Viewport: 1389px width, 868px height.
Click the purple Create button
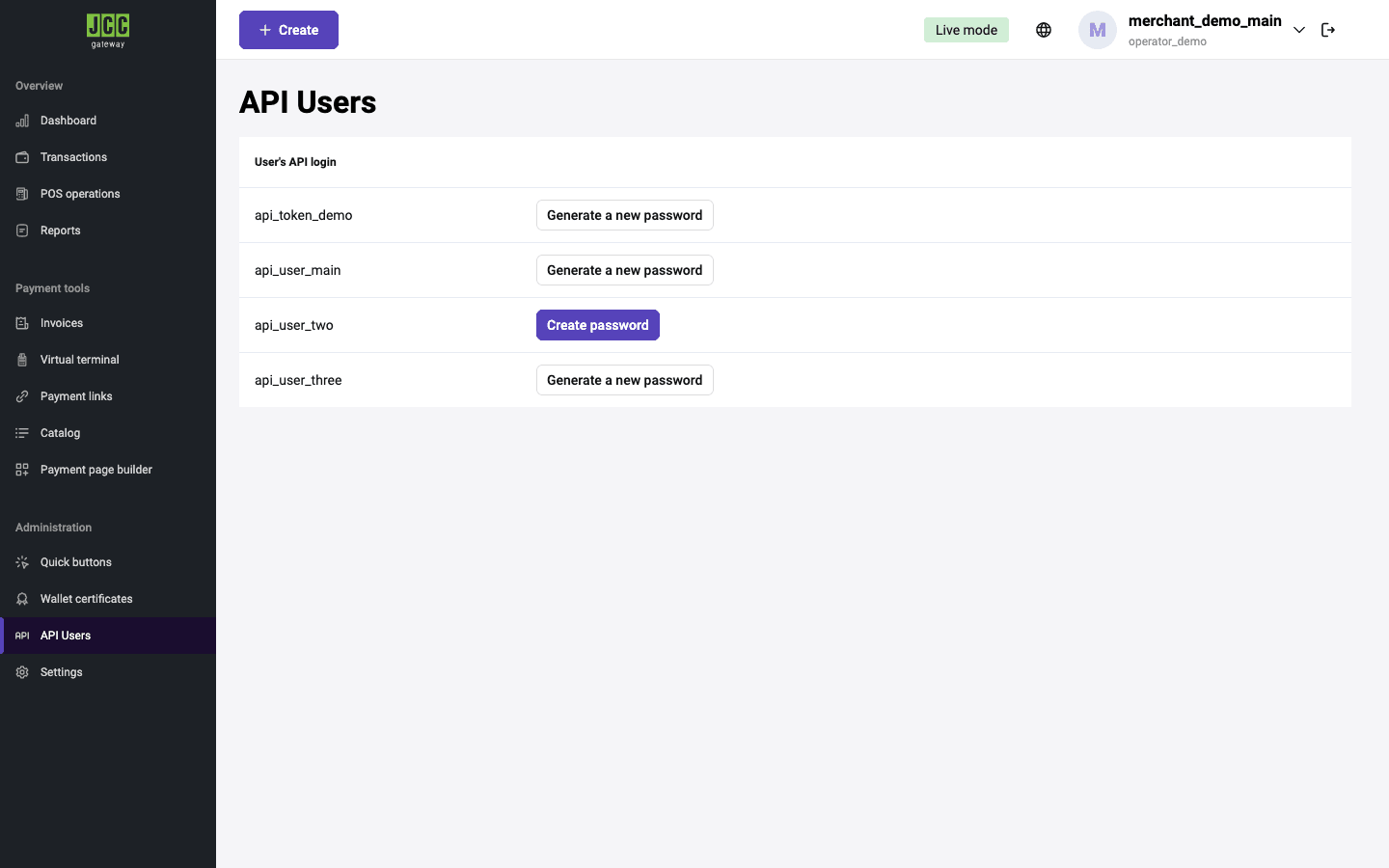288,30
